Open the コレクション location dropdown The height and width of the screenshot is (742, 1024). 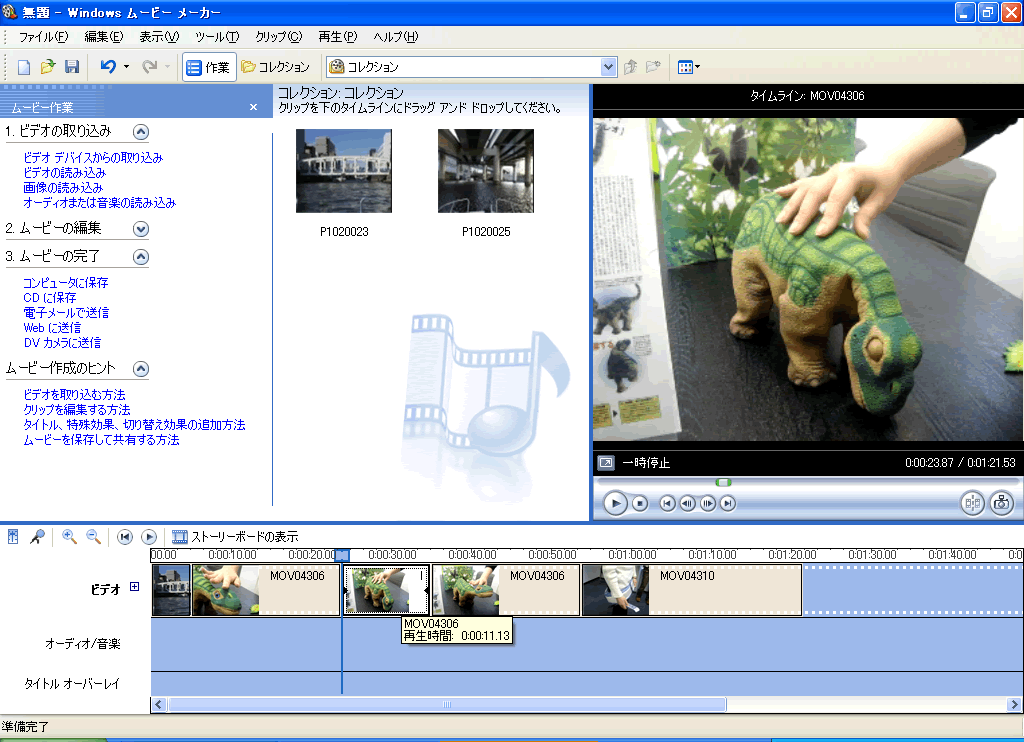608,67
